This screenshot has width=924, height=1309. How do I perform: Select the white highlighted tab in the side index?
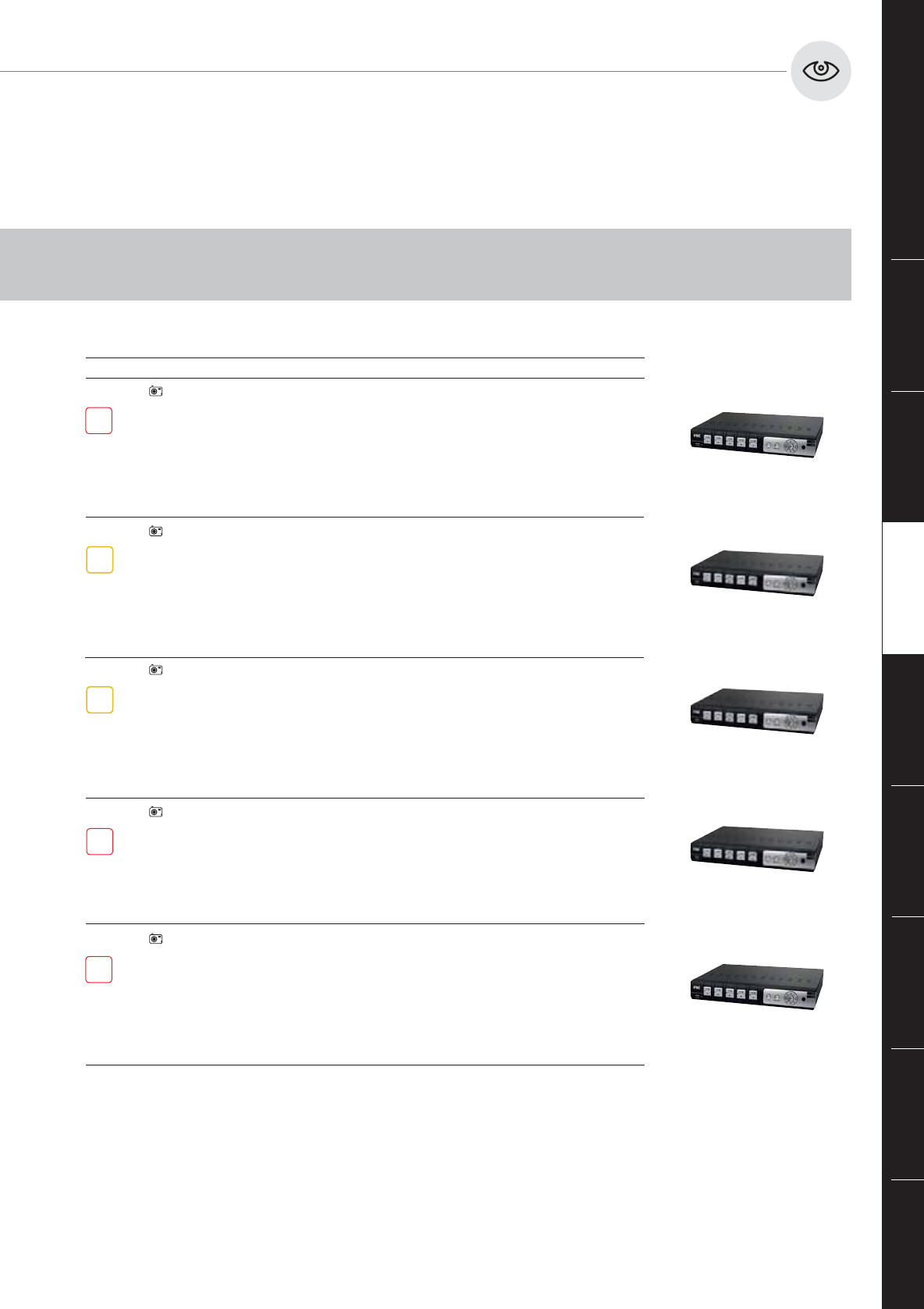[x=904, y=588]
